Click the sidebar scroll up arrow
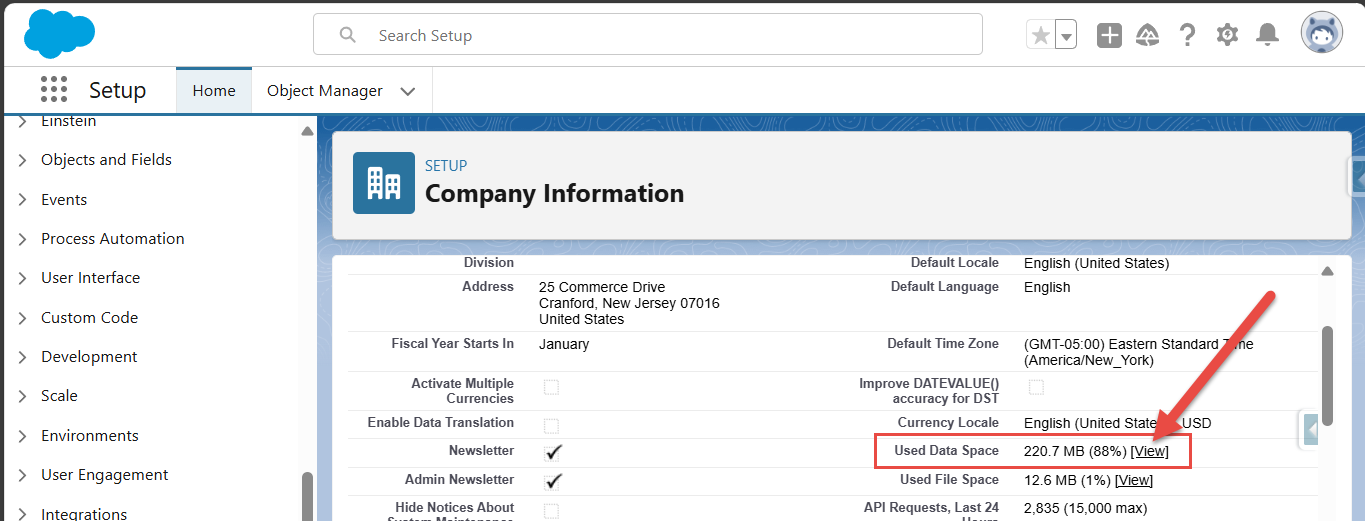Screen dimensions: 1365x521 point(307,131)
